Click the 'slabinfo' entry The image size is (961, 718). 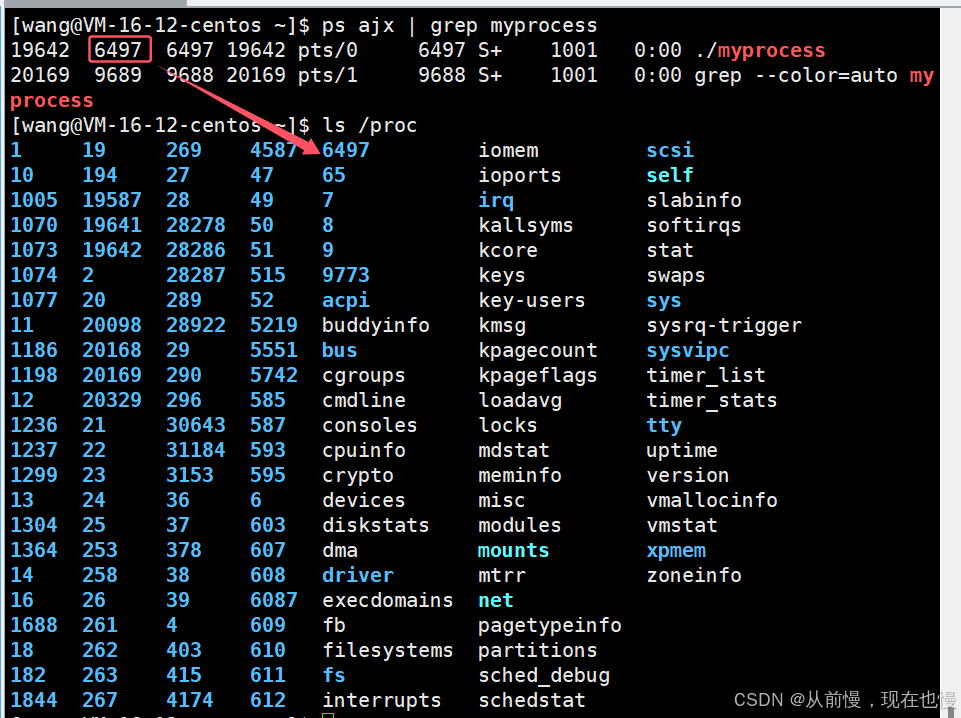click(694, 200)
